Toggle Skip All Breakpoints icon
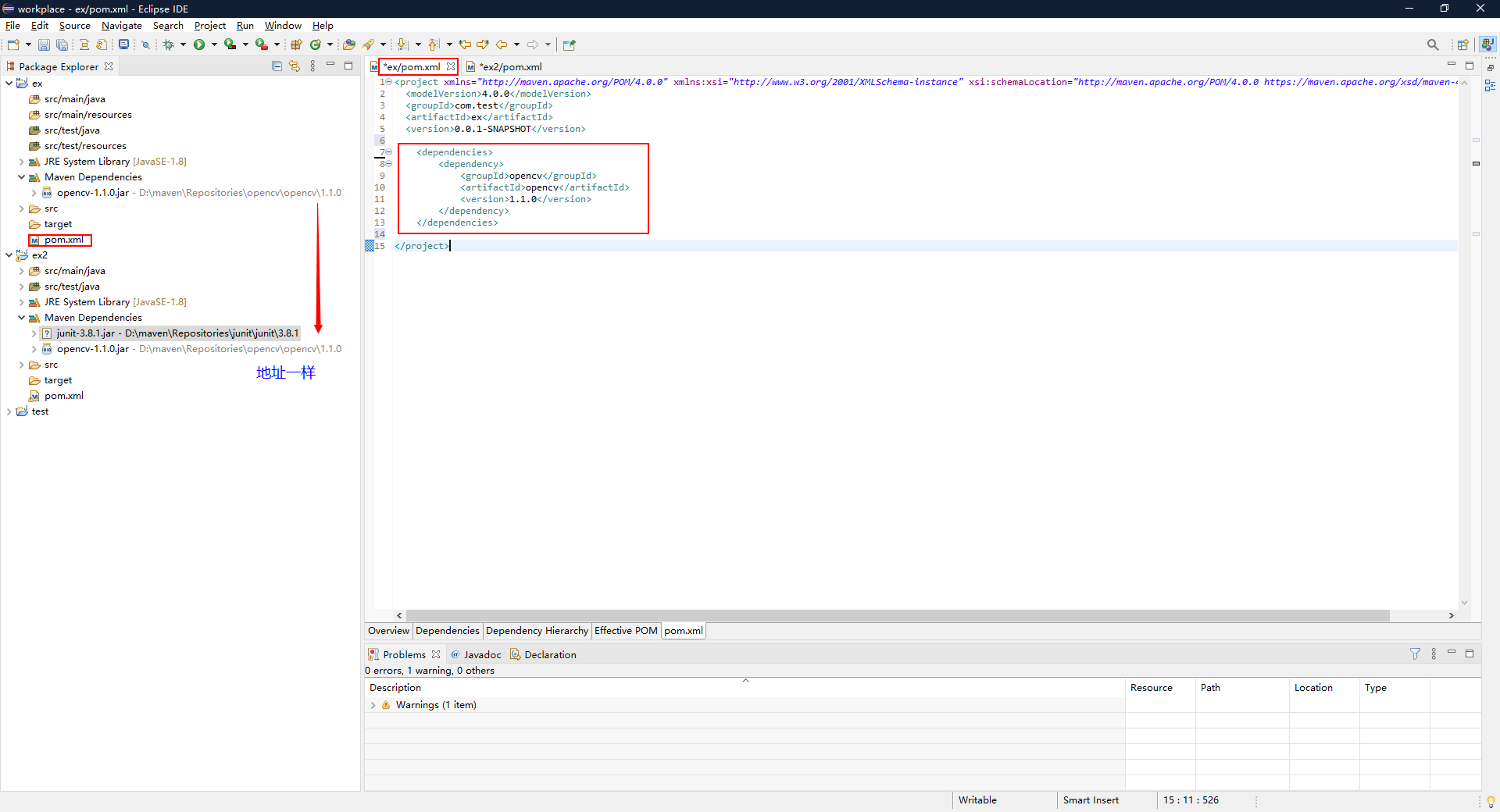Viewport: 1500px width, 812px height. coord(145,45)
